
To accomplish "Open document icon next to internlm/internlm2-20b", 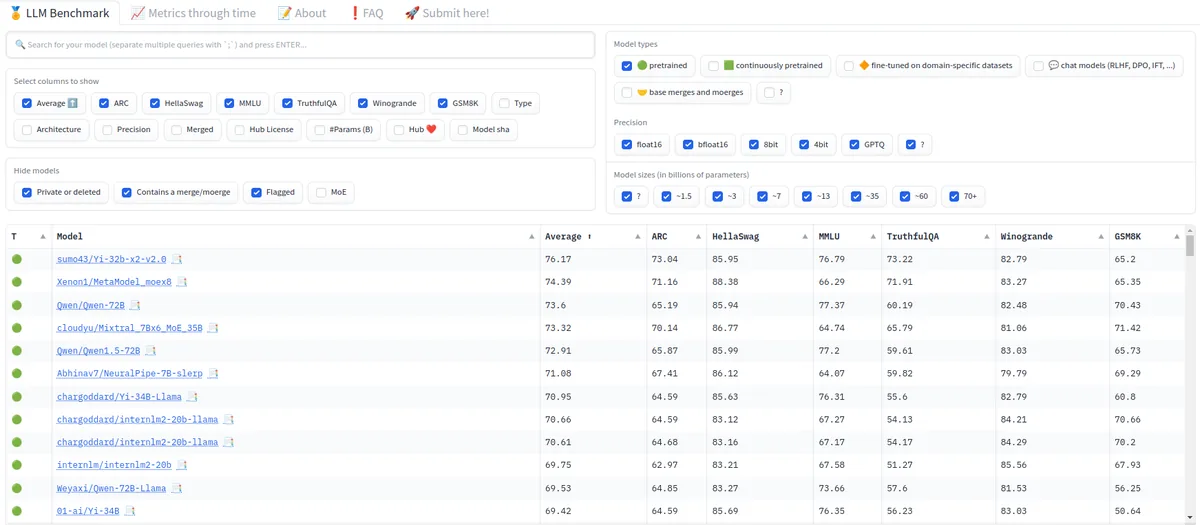I will (182, 465).
